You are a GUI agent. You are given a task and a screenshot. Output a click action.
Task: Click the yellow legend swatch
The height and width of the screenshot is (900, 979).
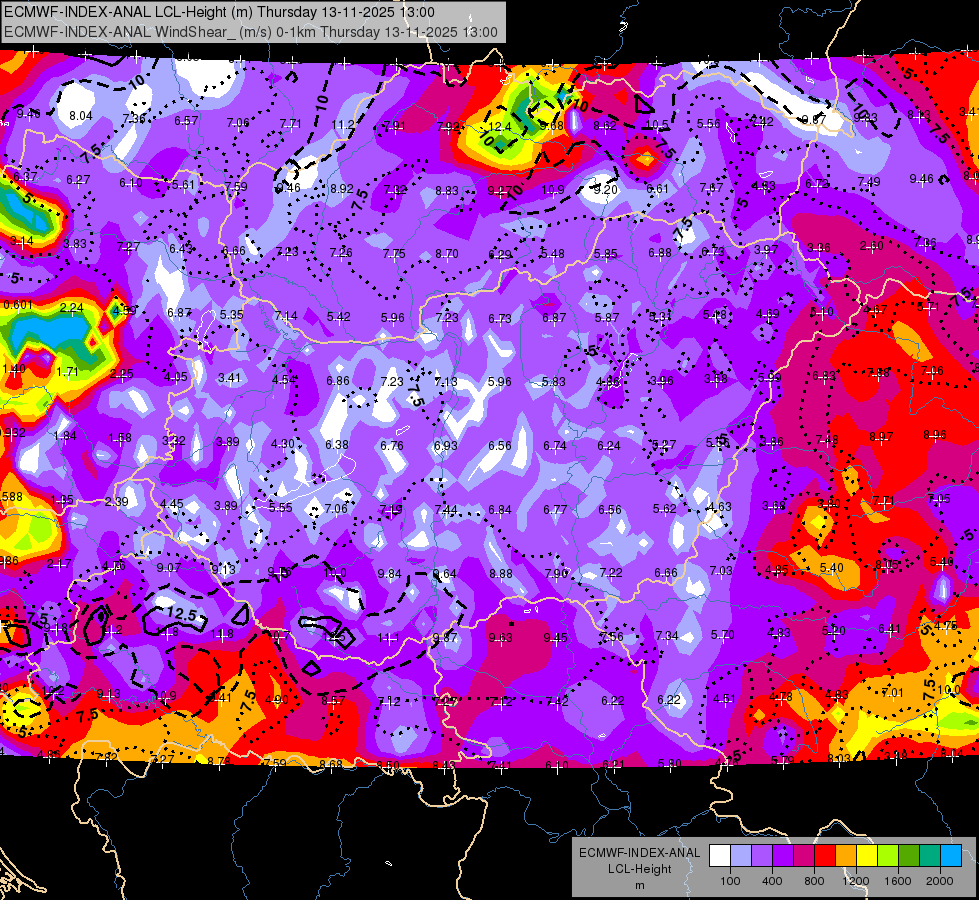coord(867,856)
